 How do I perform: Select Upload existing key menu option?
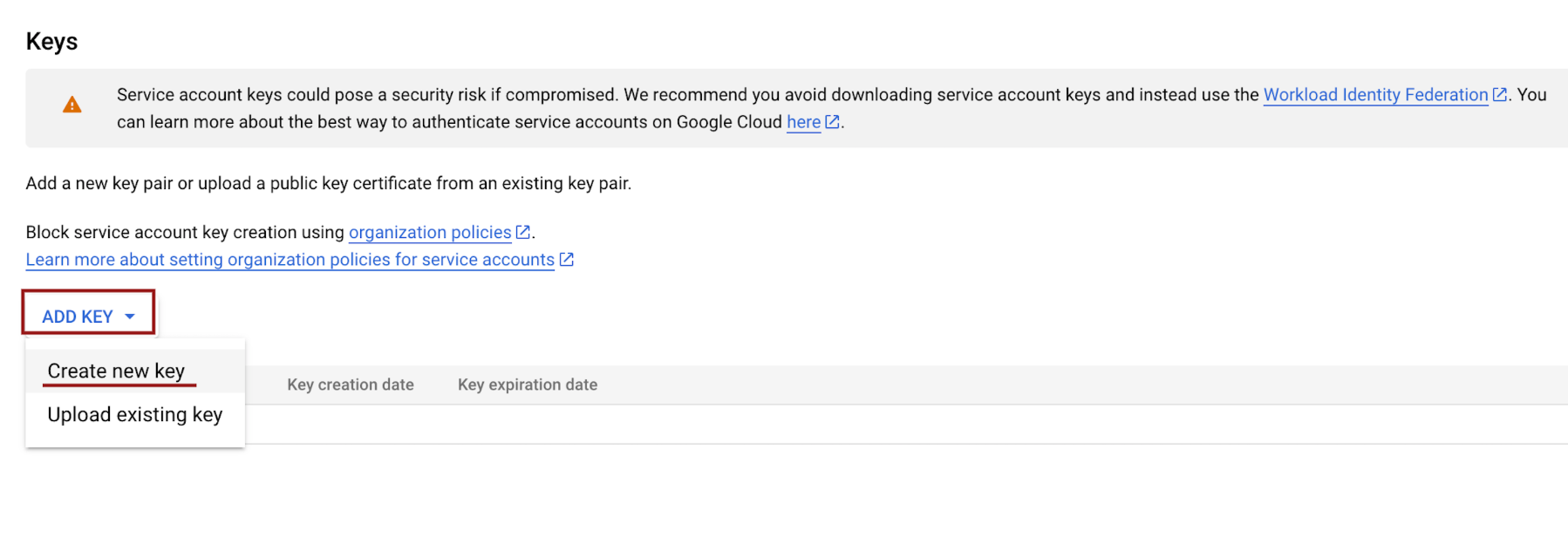pos(134,415)
